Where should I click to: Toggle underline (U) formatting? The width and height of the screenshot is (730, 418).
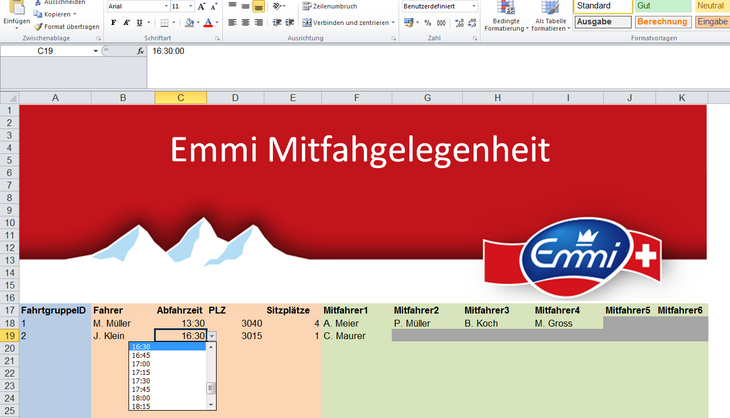coord(139,22)
